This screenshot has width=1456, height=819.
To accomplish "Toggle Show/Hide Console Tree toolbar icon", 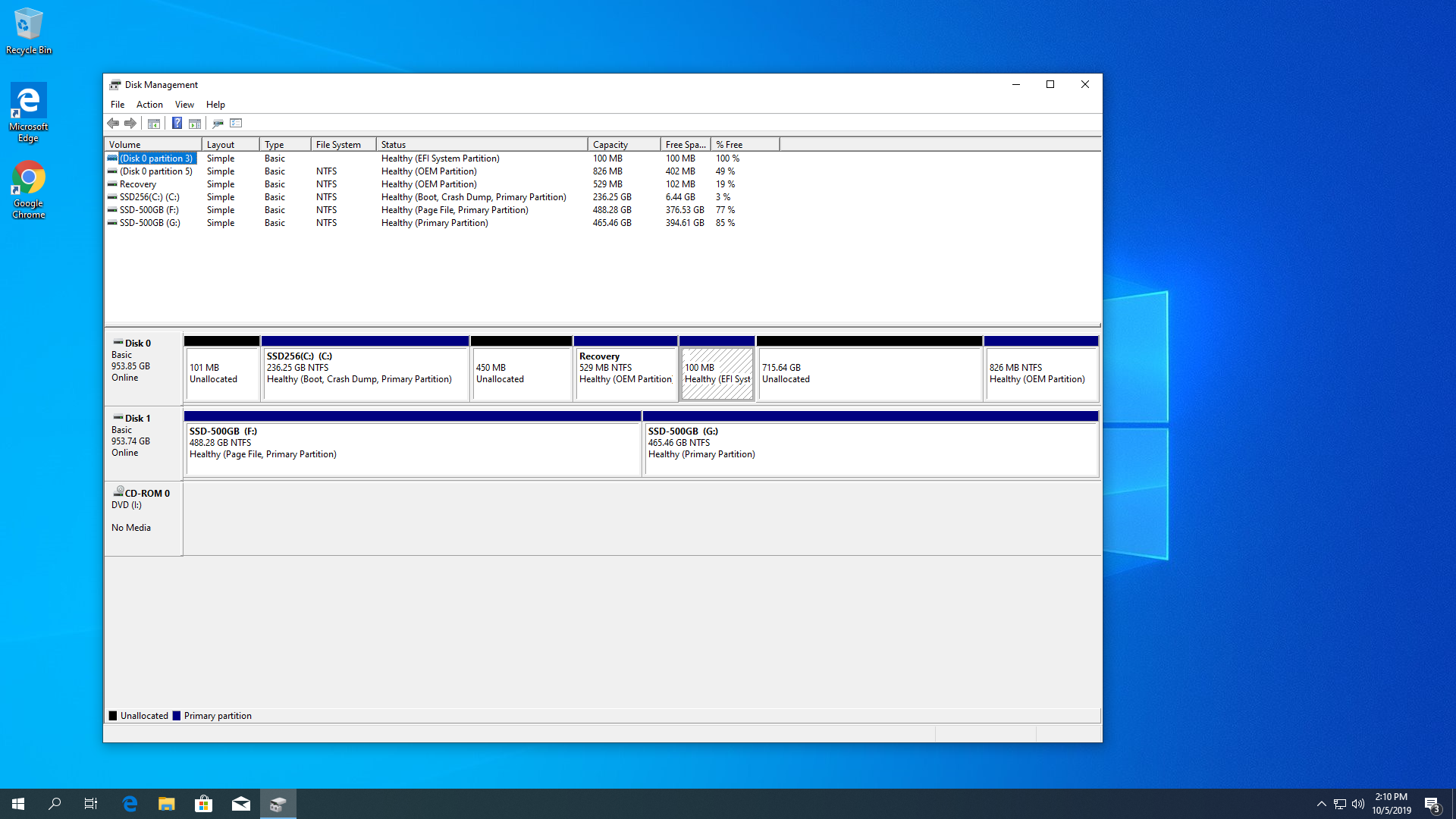I will pyautogui.click(x=154, y=123).
